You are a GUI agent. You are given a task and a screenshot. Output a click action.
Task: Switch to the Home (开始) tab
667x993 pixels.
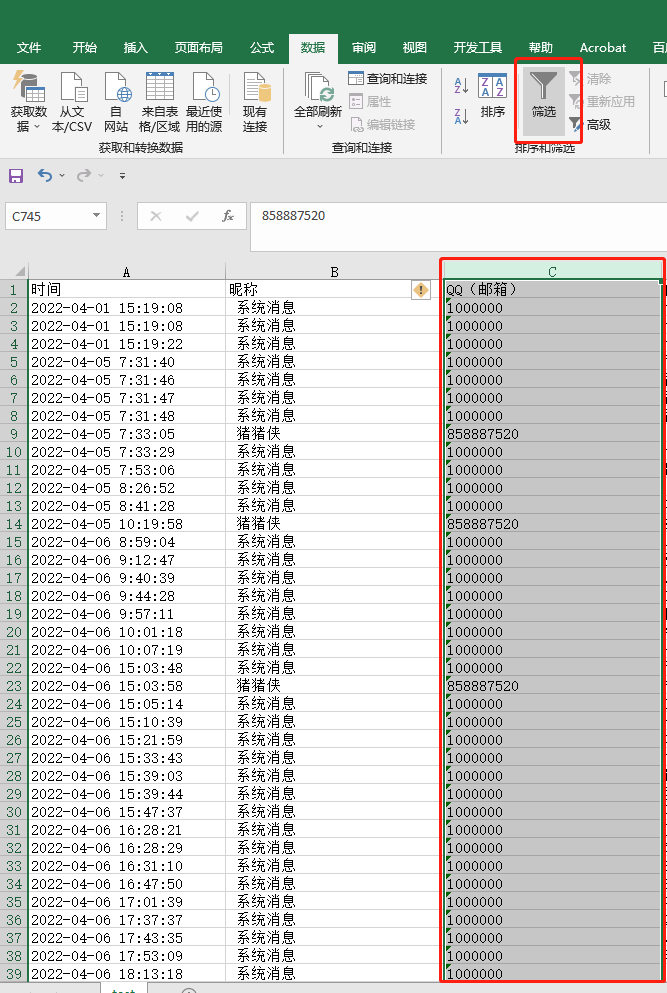(x=84, y=47)
